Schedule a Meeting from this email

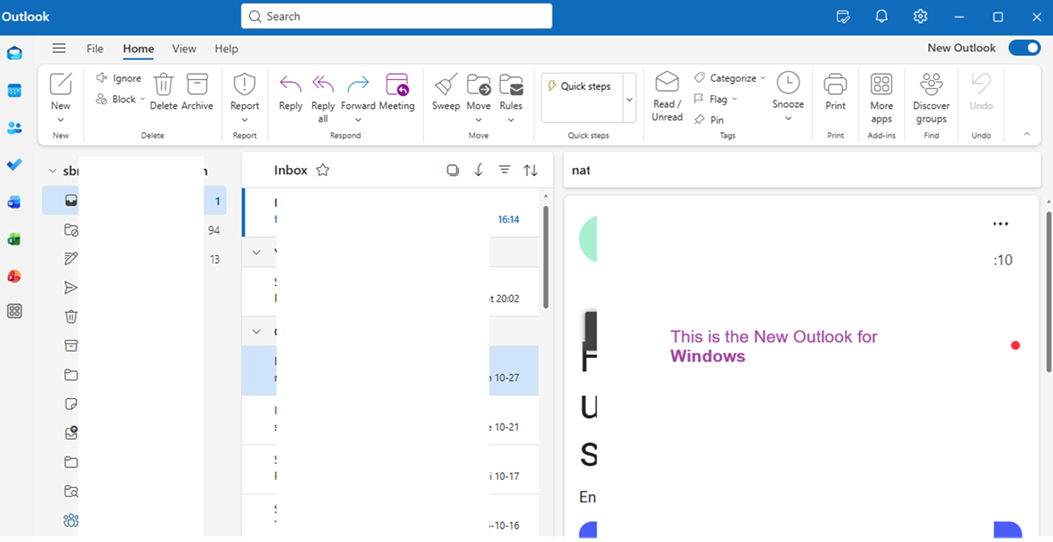[x=397, y=93]
